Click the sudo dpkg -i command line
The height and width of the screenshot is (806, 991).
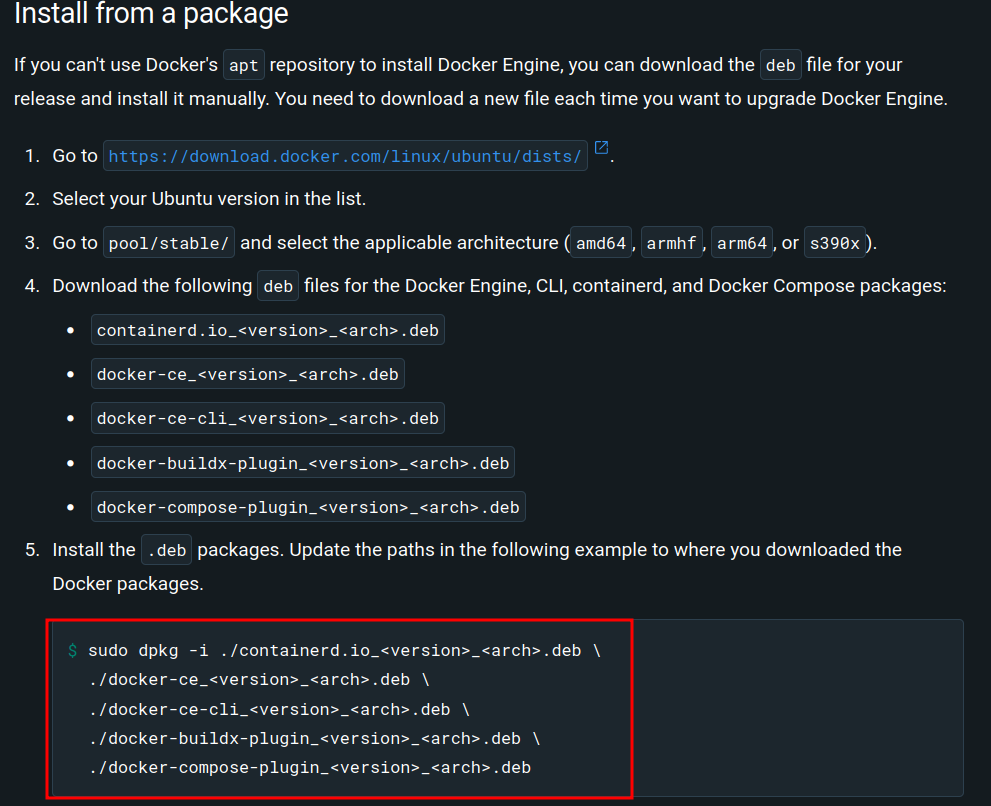click(344, 650)
